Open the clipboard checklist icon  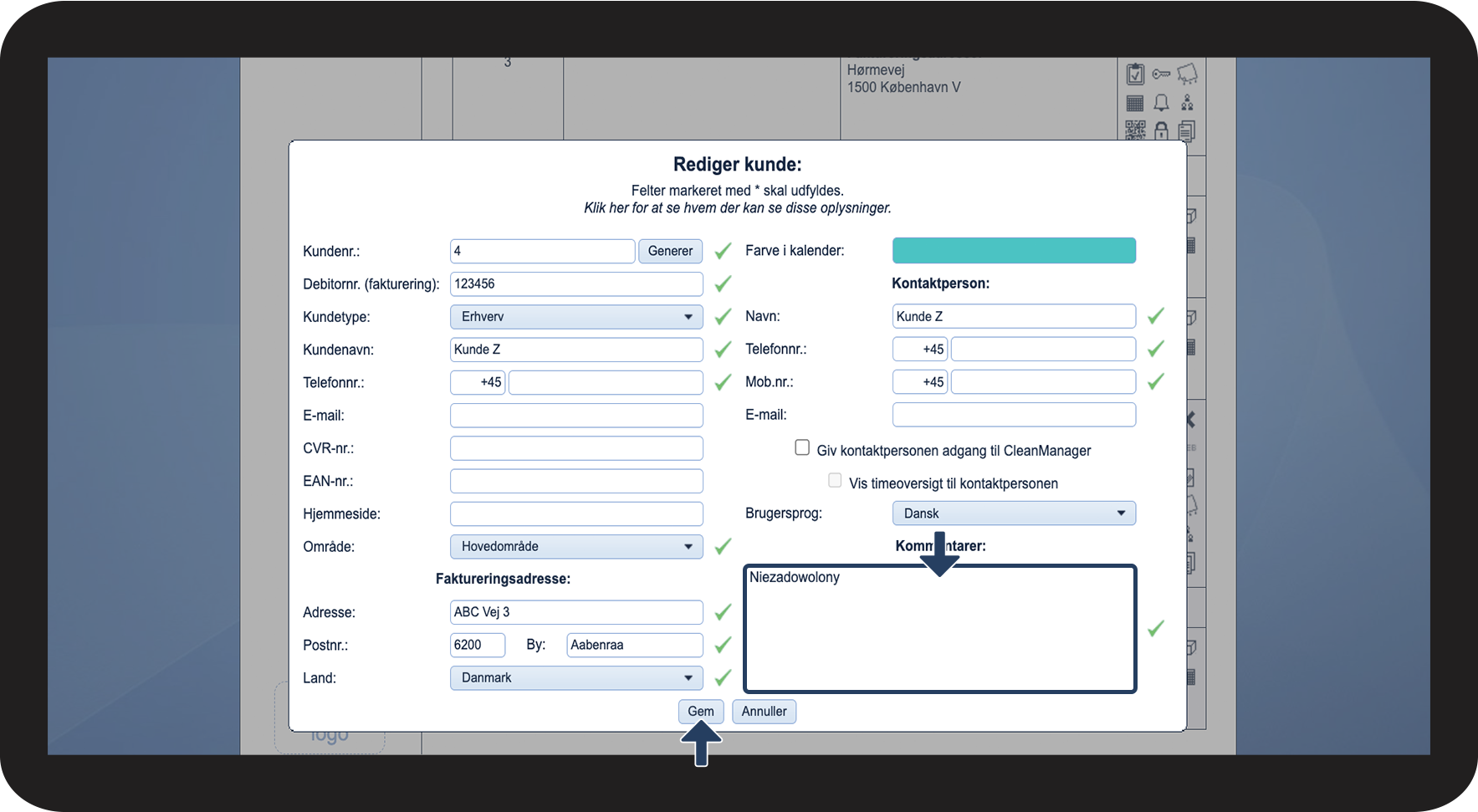[1135, 74]
